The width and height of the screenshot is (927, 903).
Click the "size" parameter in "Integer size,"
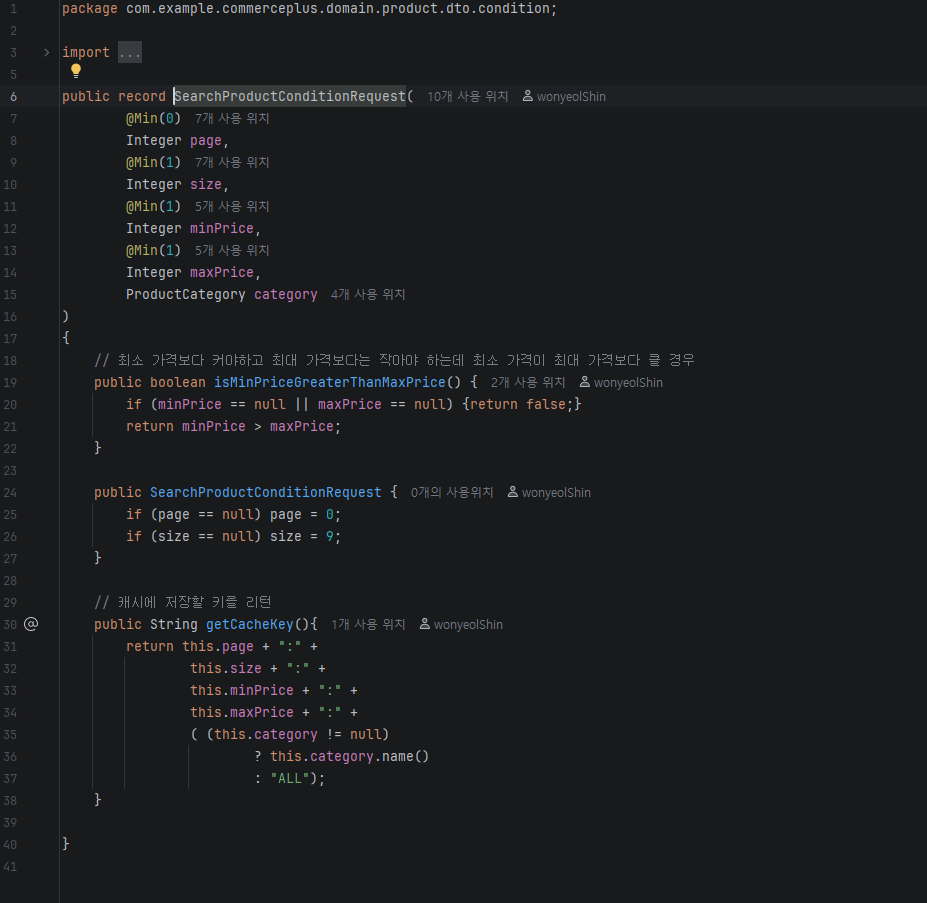[206, 185]
